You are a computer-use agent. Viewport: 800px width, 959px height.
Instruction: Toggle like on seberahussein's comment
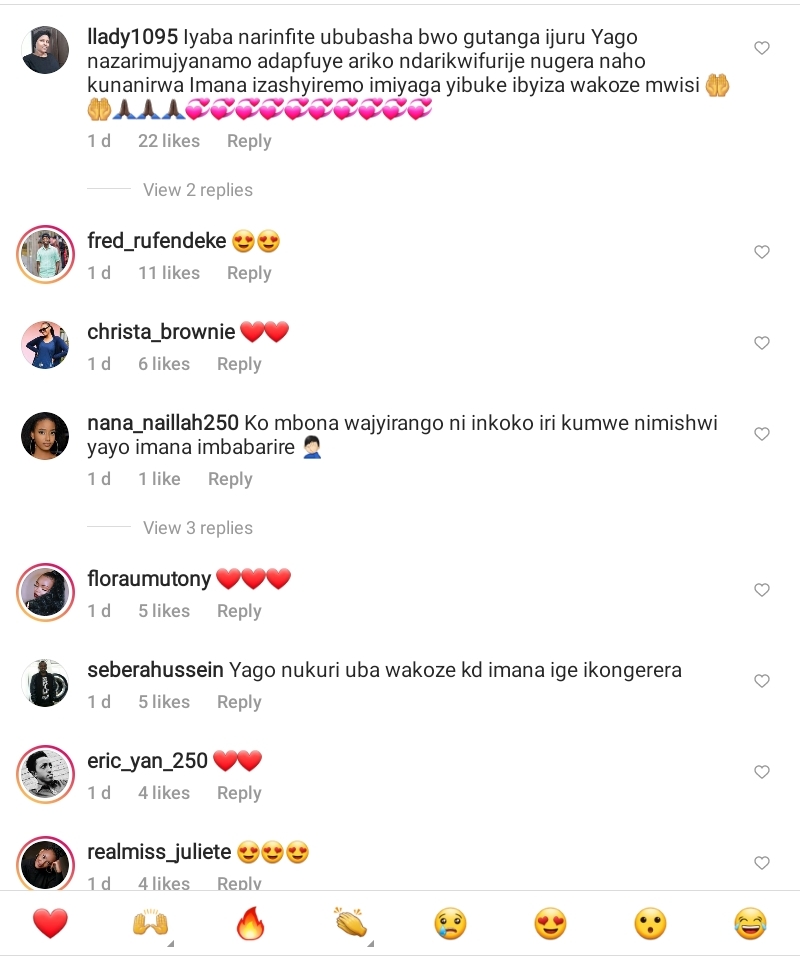pos(761,681)
